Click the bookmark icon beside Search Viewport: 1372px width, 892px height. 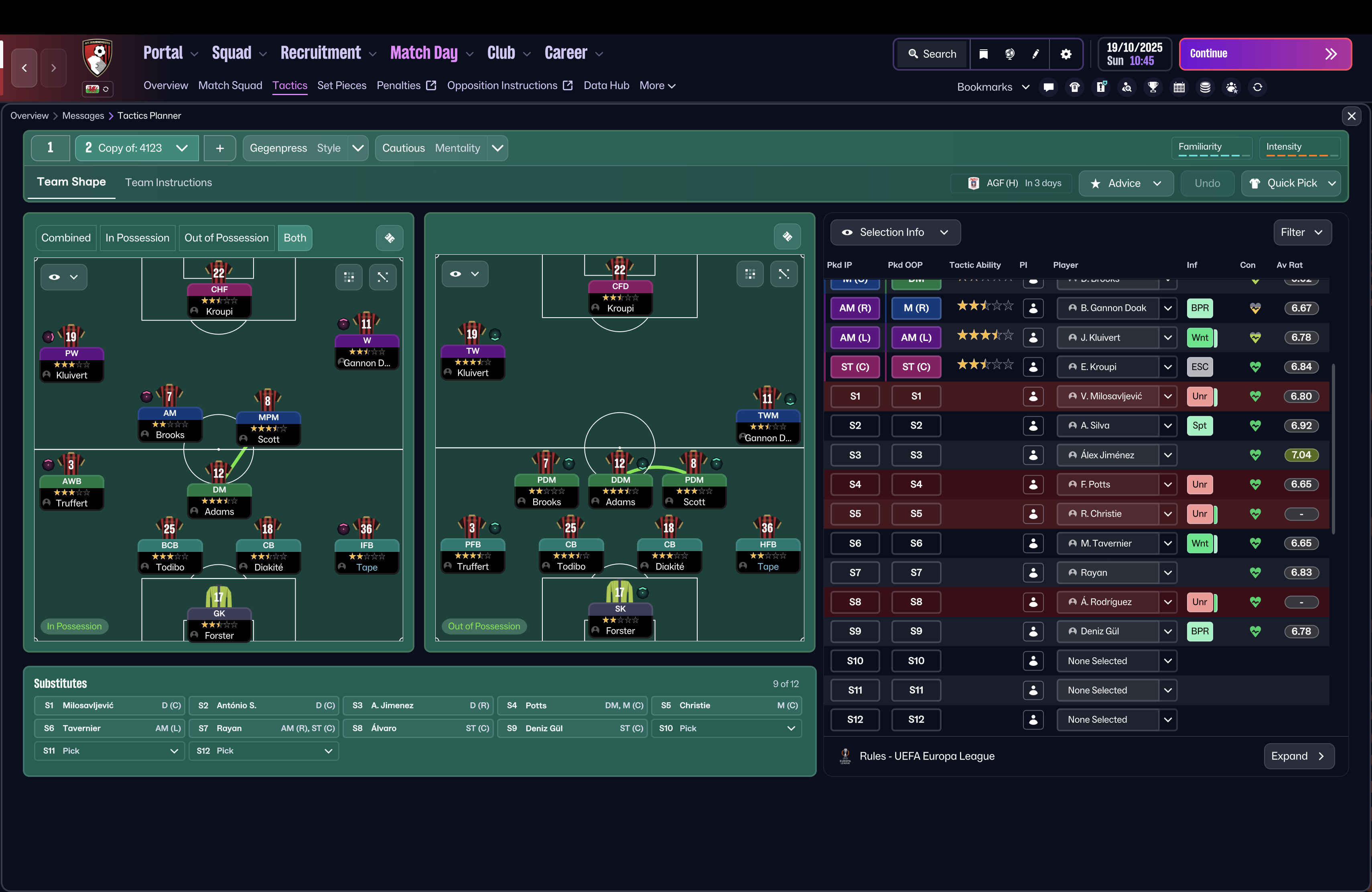[x=983, y=54]
